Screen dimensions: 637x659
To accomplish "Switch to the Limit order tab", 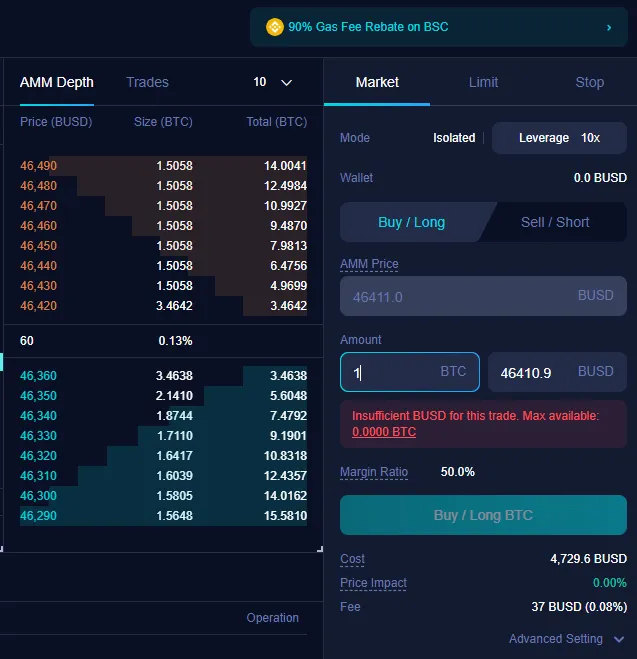I will coord(483,82).
